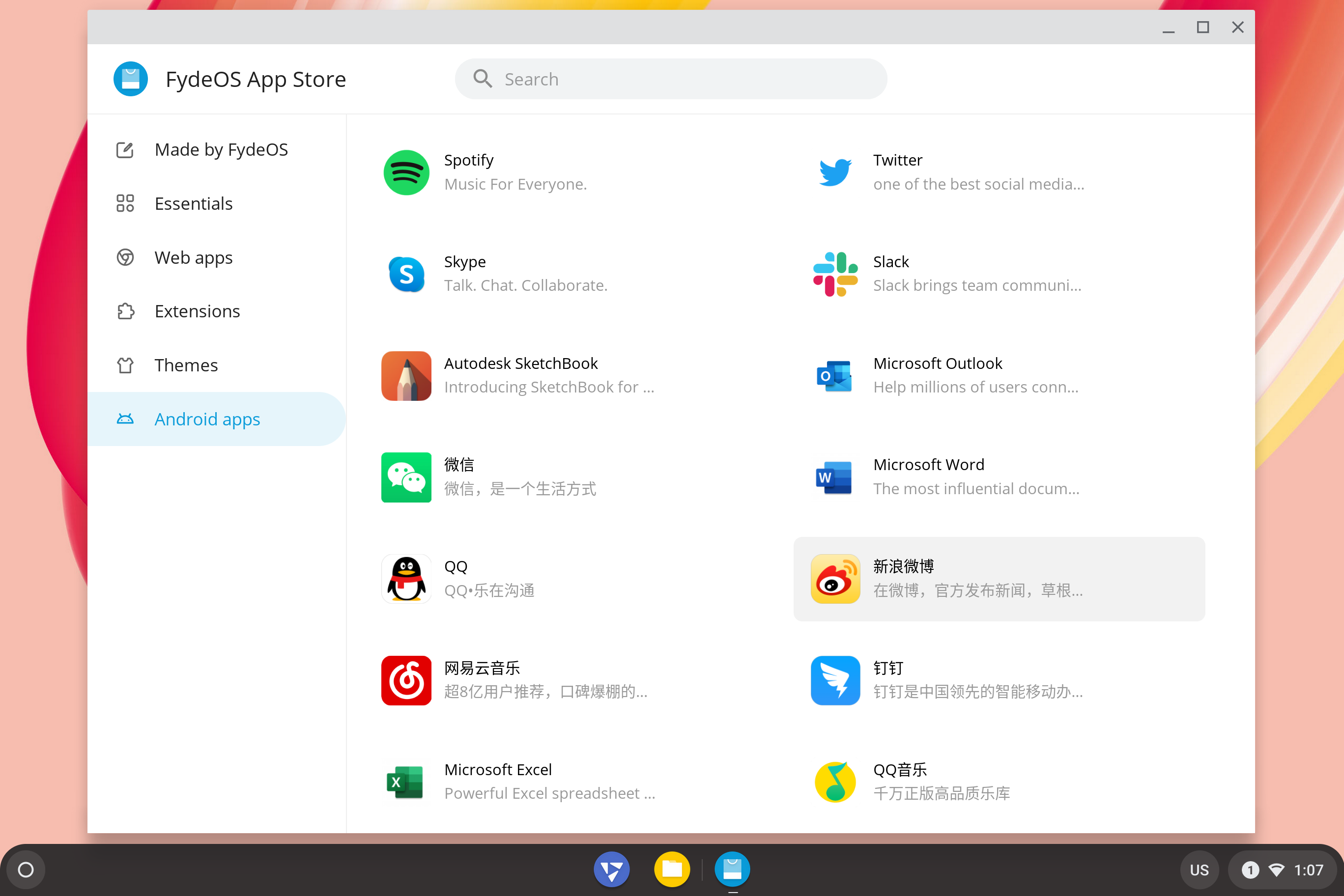Click the Android apps robot icon

pos(125,420)
